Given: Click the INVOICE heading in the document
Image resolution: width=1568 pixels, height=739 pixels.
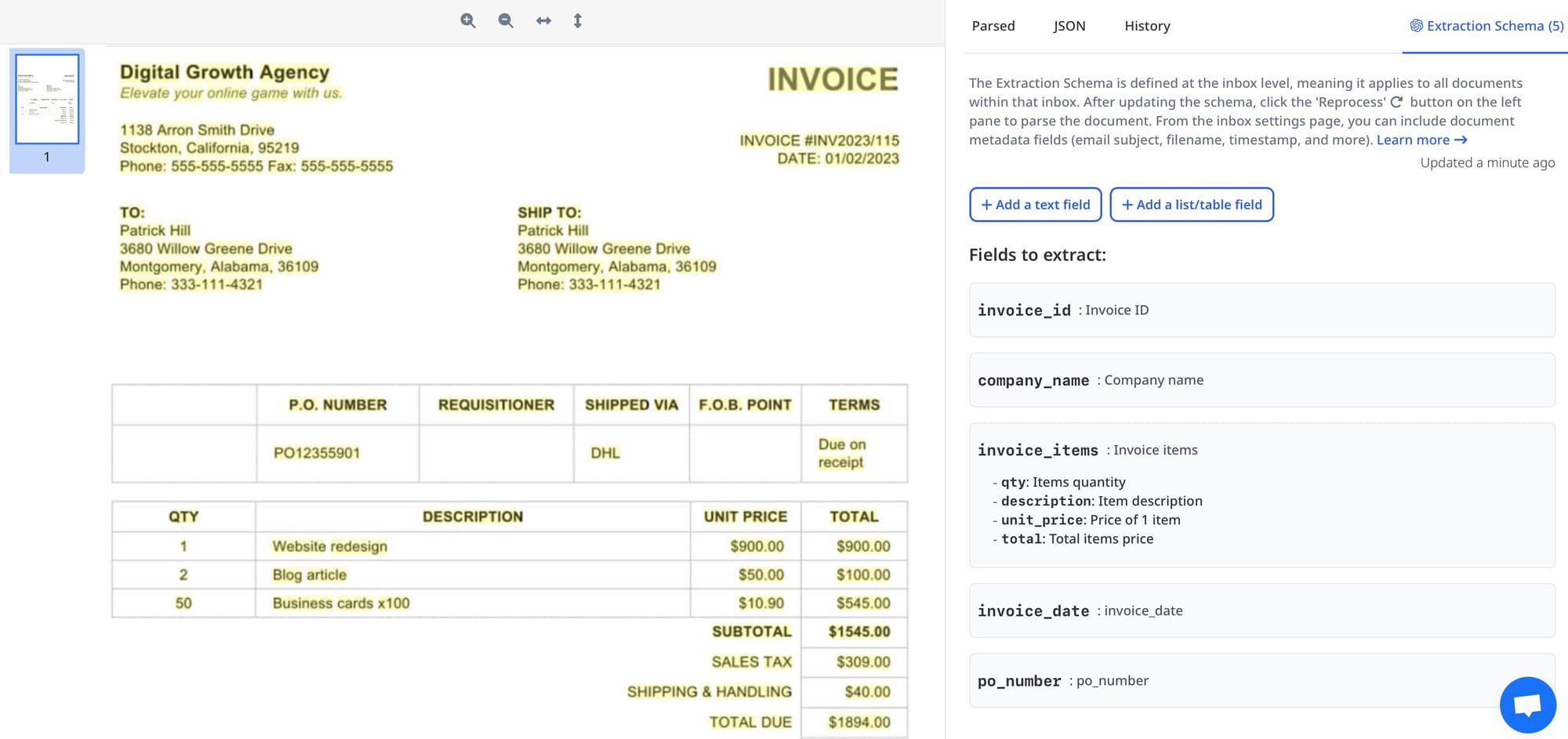Looking at the screenshot, I should (x=832, y=79).
